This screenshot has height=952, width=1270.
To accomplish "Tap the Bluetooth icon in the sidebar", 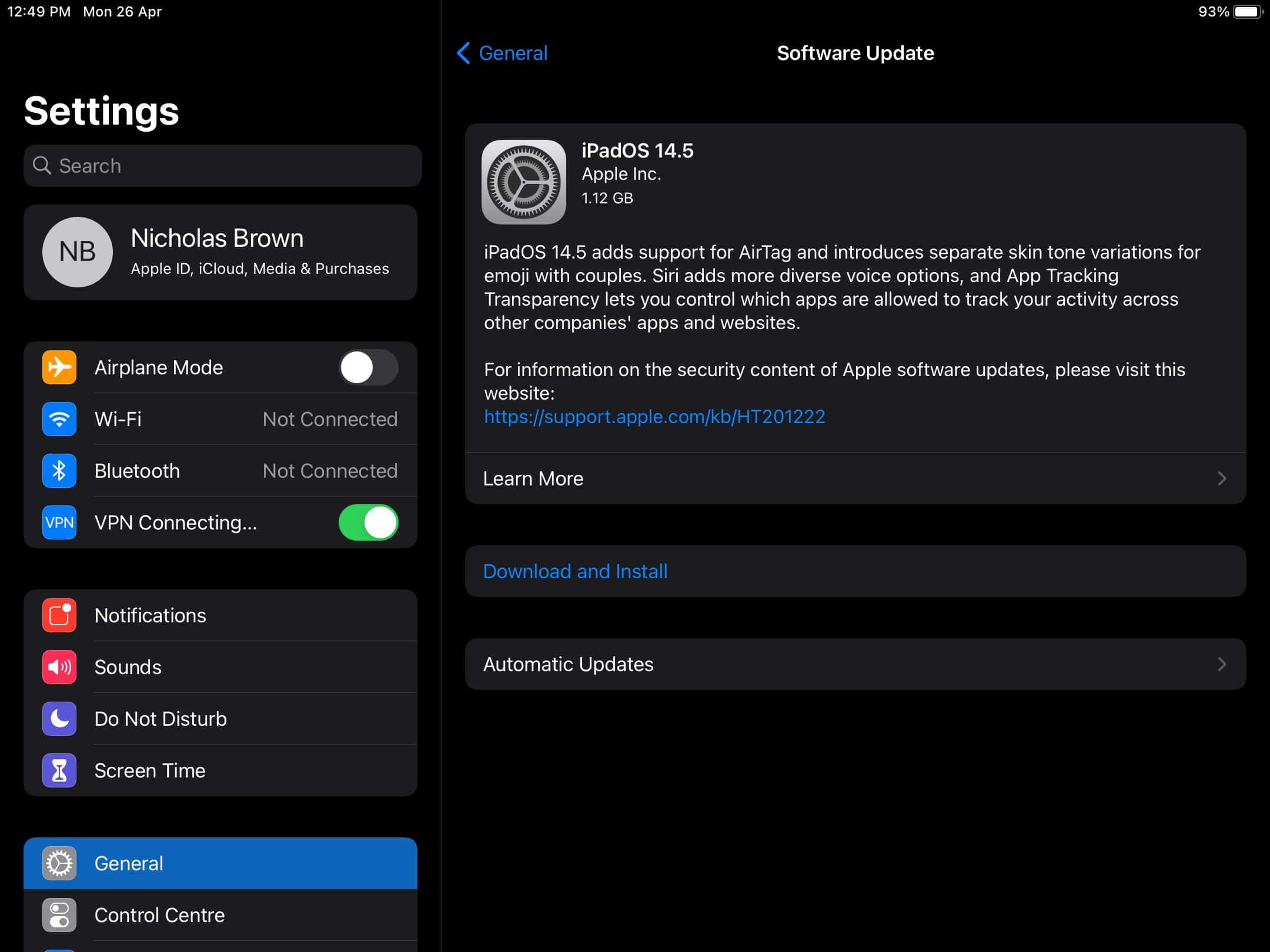I will [x=59, y=471].
